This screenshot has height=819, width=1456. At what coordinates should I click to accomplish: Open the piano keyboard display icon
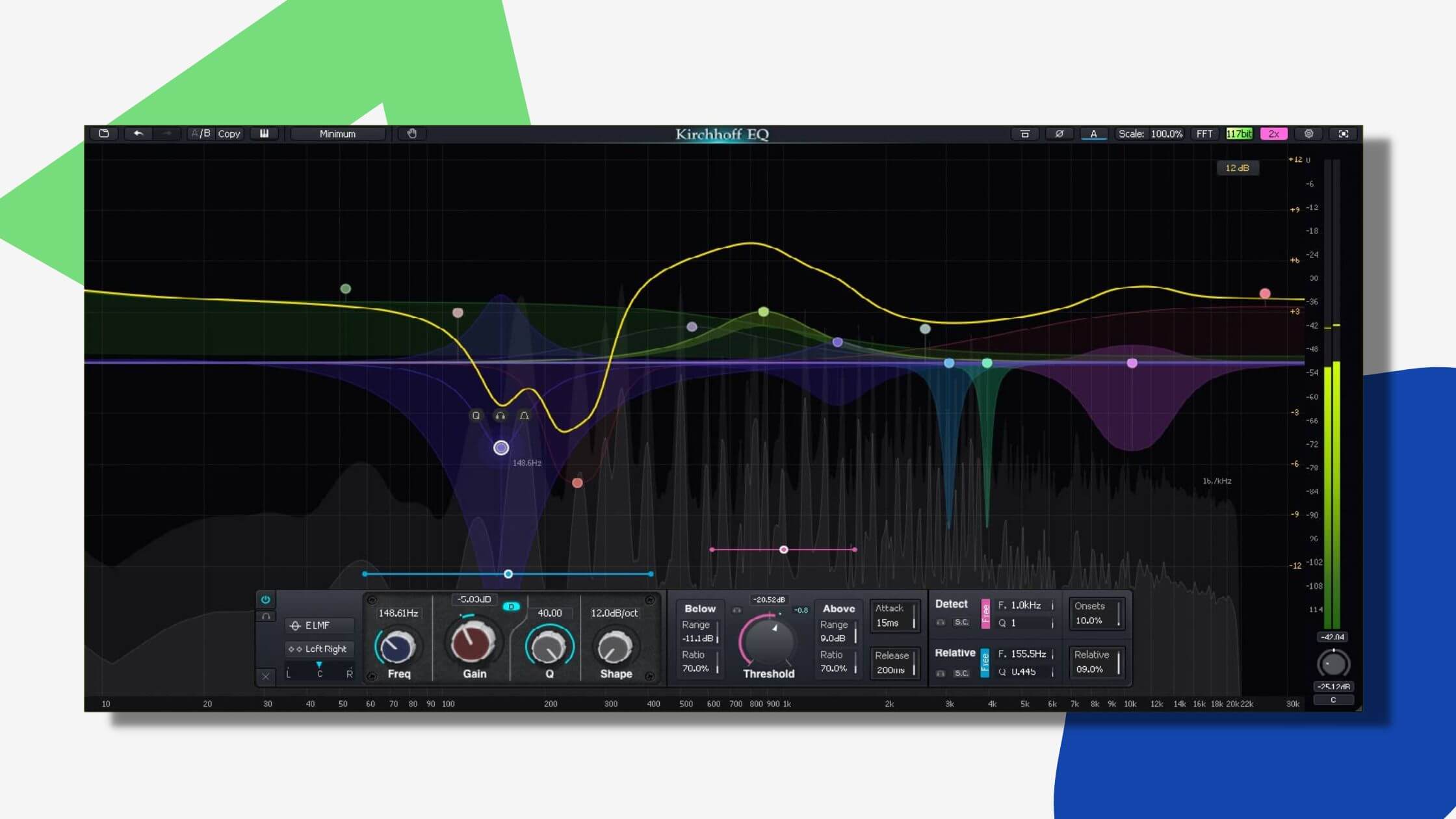point(265,133)
